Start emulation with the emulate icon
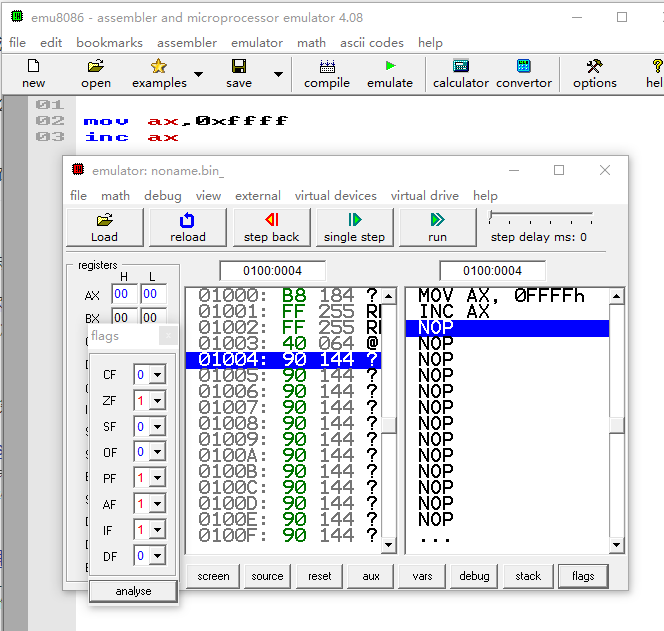The width and height of the screenshot is (664, 631). click(390, 66)
